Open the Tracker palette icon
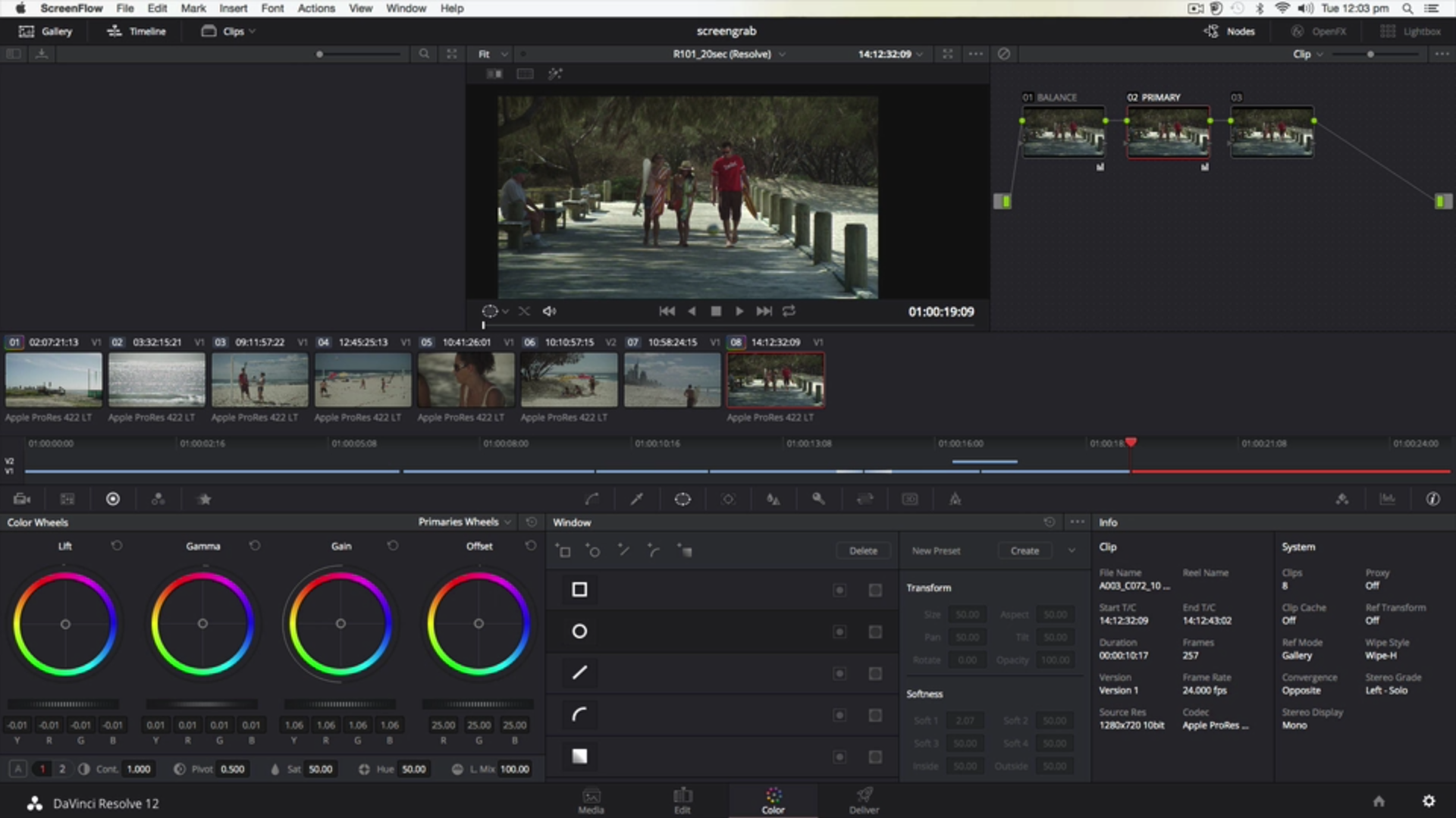The width and height of the screenshot is (1456, 818). click(x=728, y=499)
